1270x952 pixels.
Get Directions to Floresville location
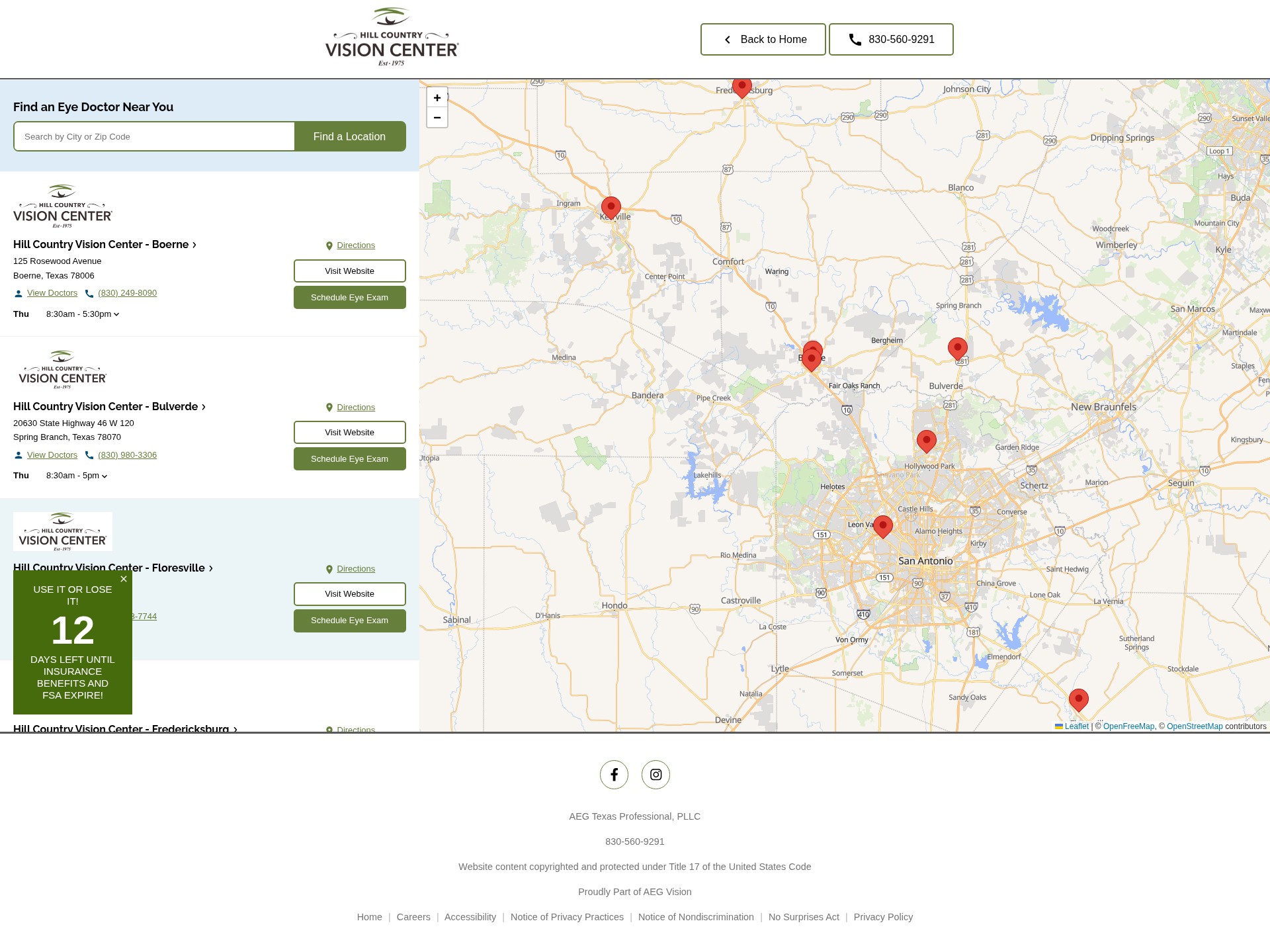[351, 569]
